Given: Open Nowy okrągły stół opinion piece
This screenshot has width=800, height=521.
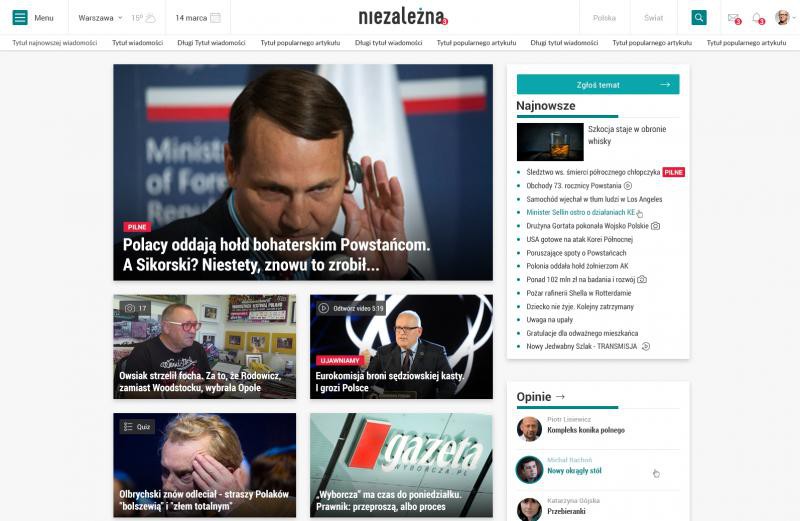Looking at the screenshot, I should click(574, 471).
